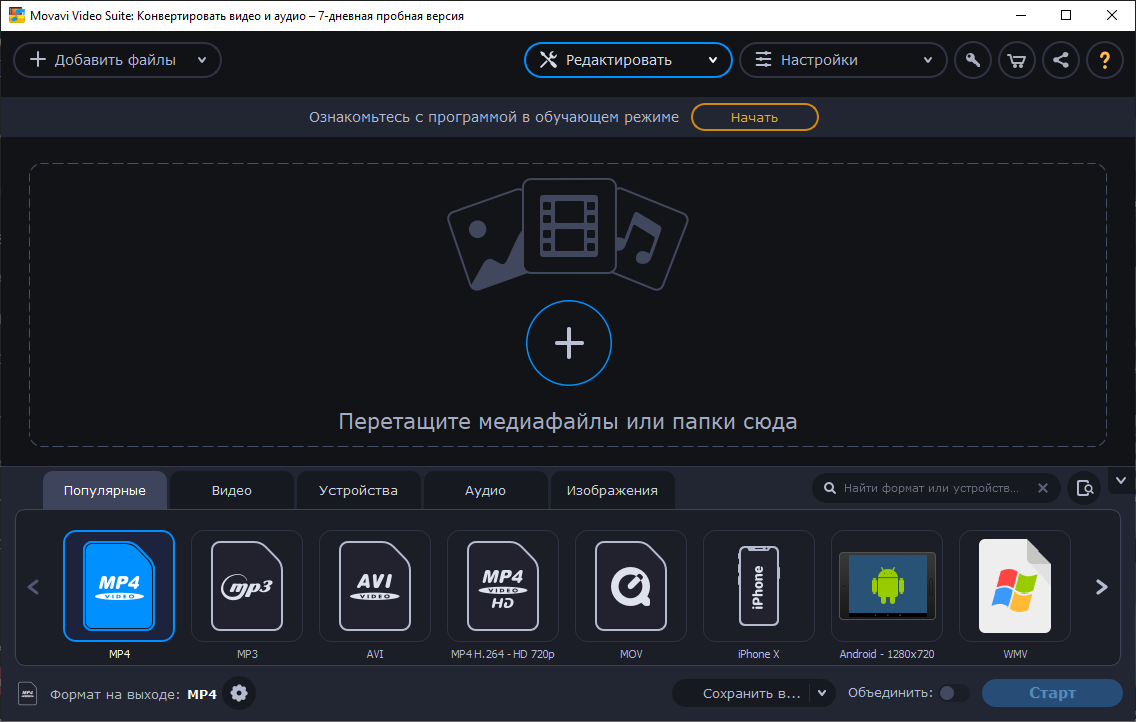
Task: Clear the format search field with X
Action: 1043,488
